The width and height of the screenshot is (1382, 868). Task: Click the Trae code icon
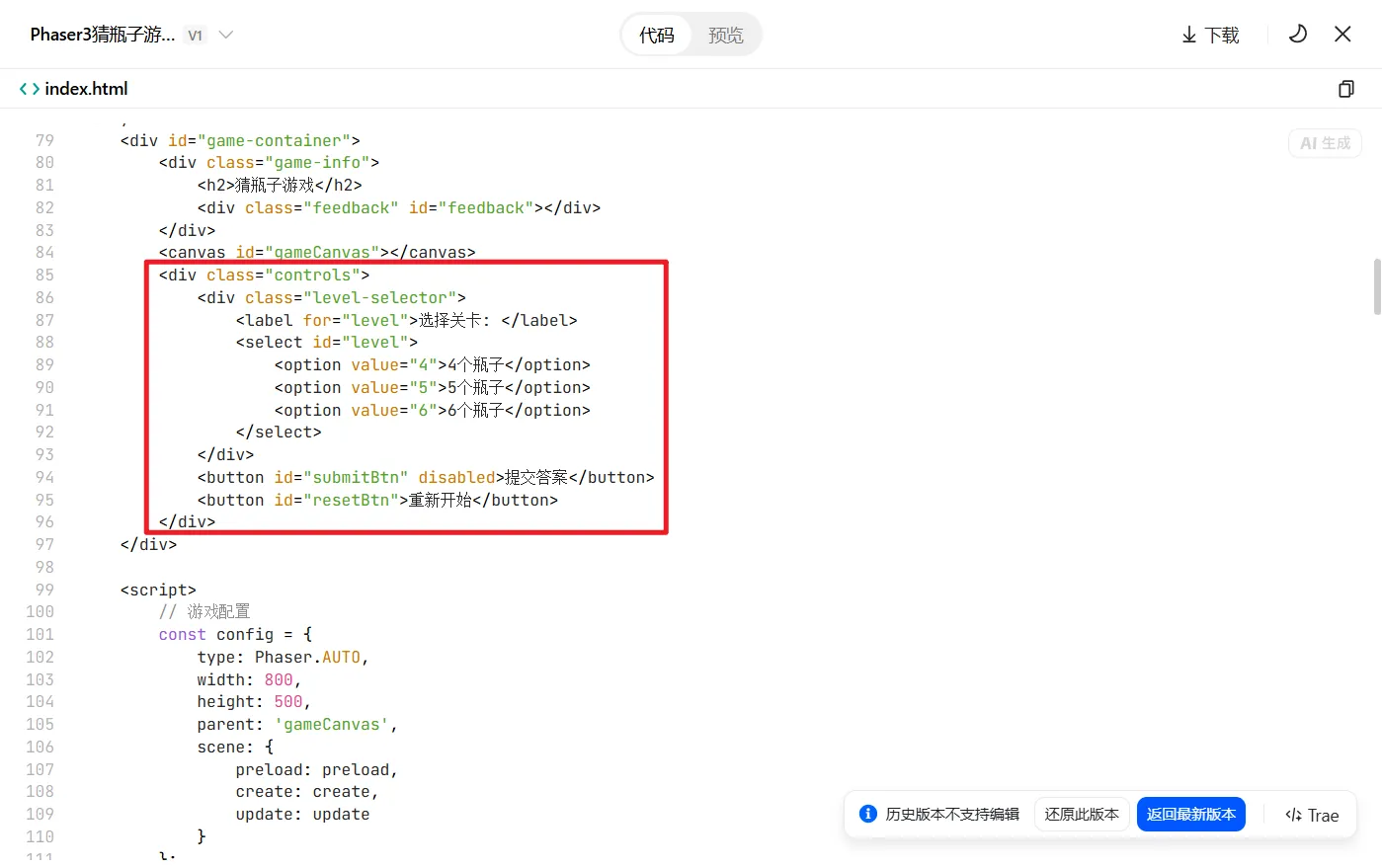[x=1293, y=815]
